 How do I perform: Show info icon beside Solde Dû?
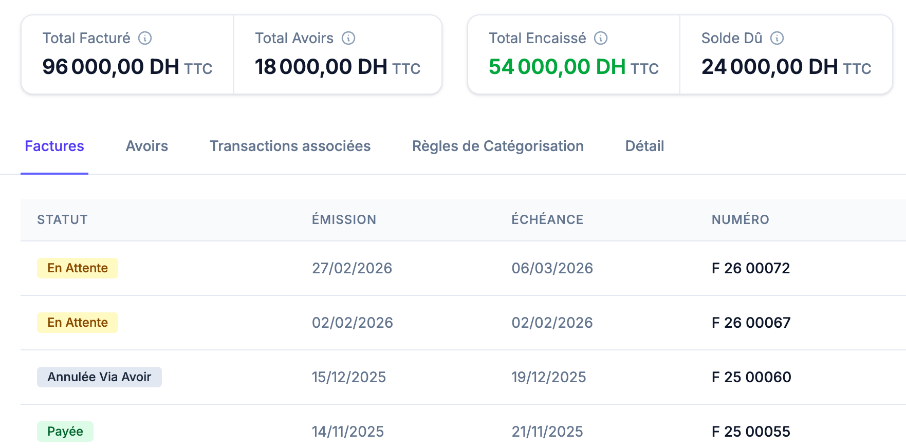pyautogui.click(x=777, y=38)
